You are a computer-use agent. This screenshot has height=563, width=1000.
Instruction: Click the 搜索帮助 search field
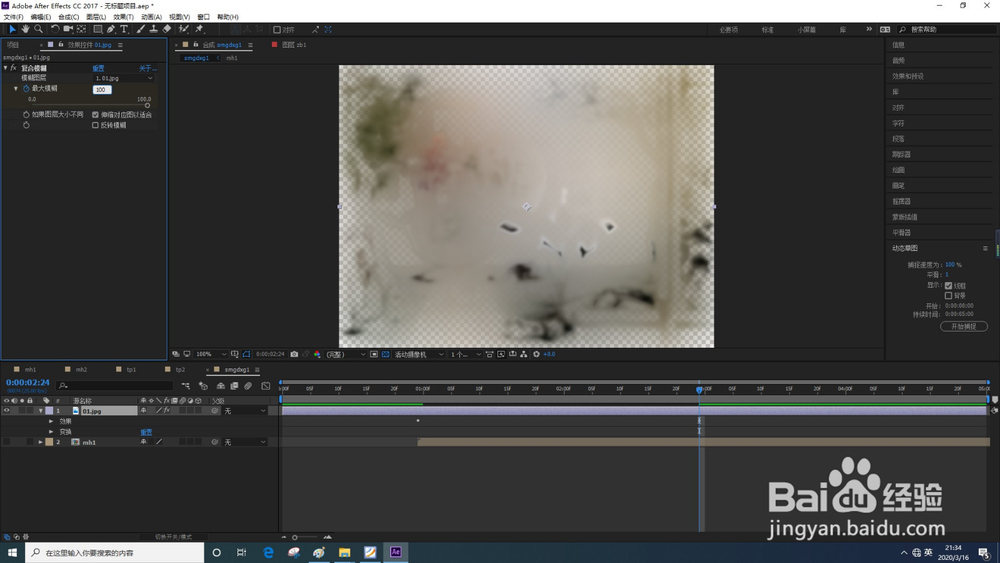point(946,29)
